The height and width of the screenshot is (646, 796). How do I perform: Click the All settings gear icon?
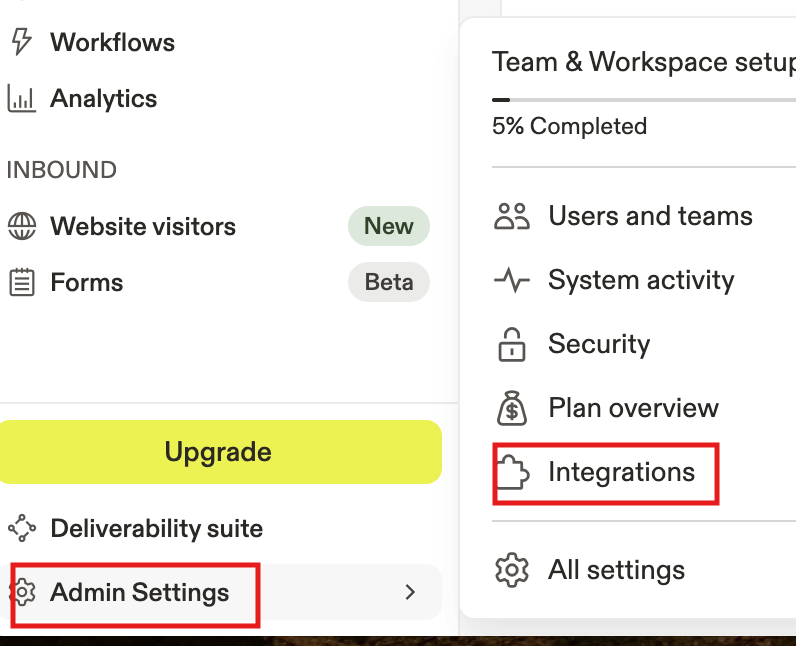point(512,570)
